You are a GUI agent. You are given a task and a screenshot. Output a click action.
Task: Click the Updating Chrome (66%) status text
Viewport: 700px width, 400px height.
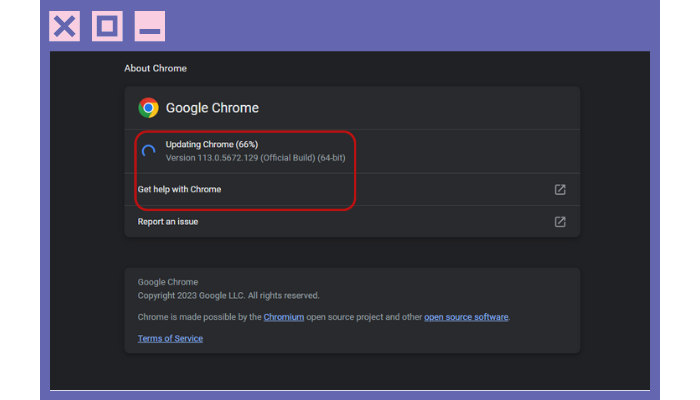click(x=212, y=144)
